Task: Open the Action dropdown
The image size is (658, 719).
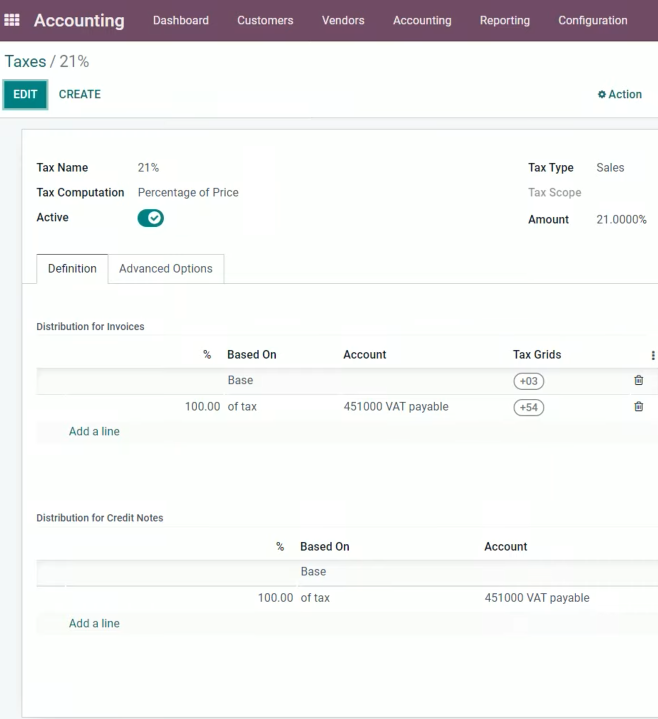Action: (619, 94)
